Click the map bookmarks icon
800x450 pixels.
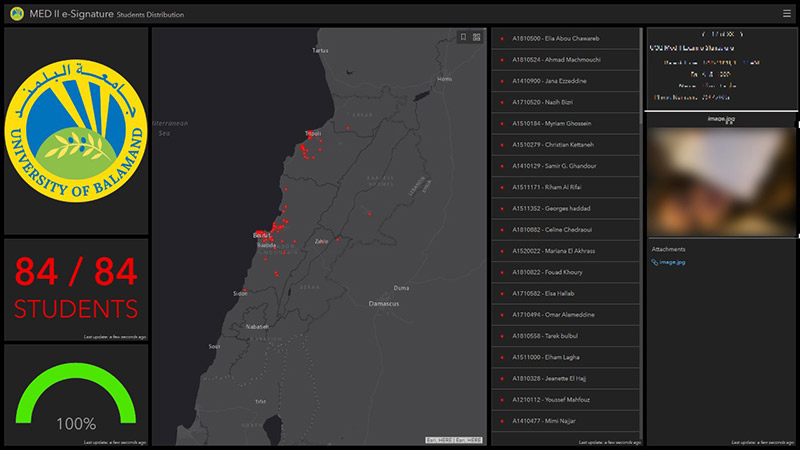pyautogui.click(x=463, y=37)
